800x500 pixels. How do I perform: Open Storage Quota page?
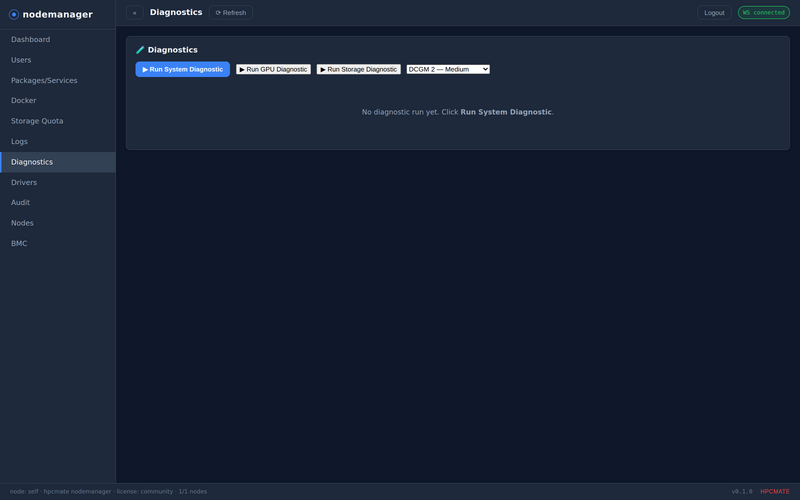(58, 121)
